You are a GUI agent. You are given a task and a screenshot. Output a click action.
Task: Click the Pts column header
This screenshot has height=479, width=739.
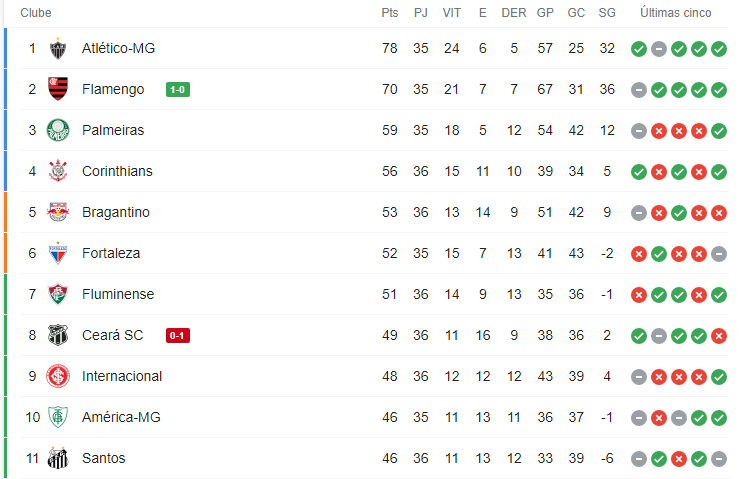point(390,13)
